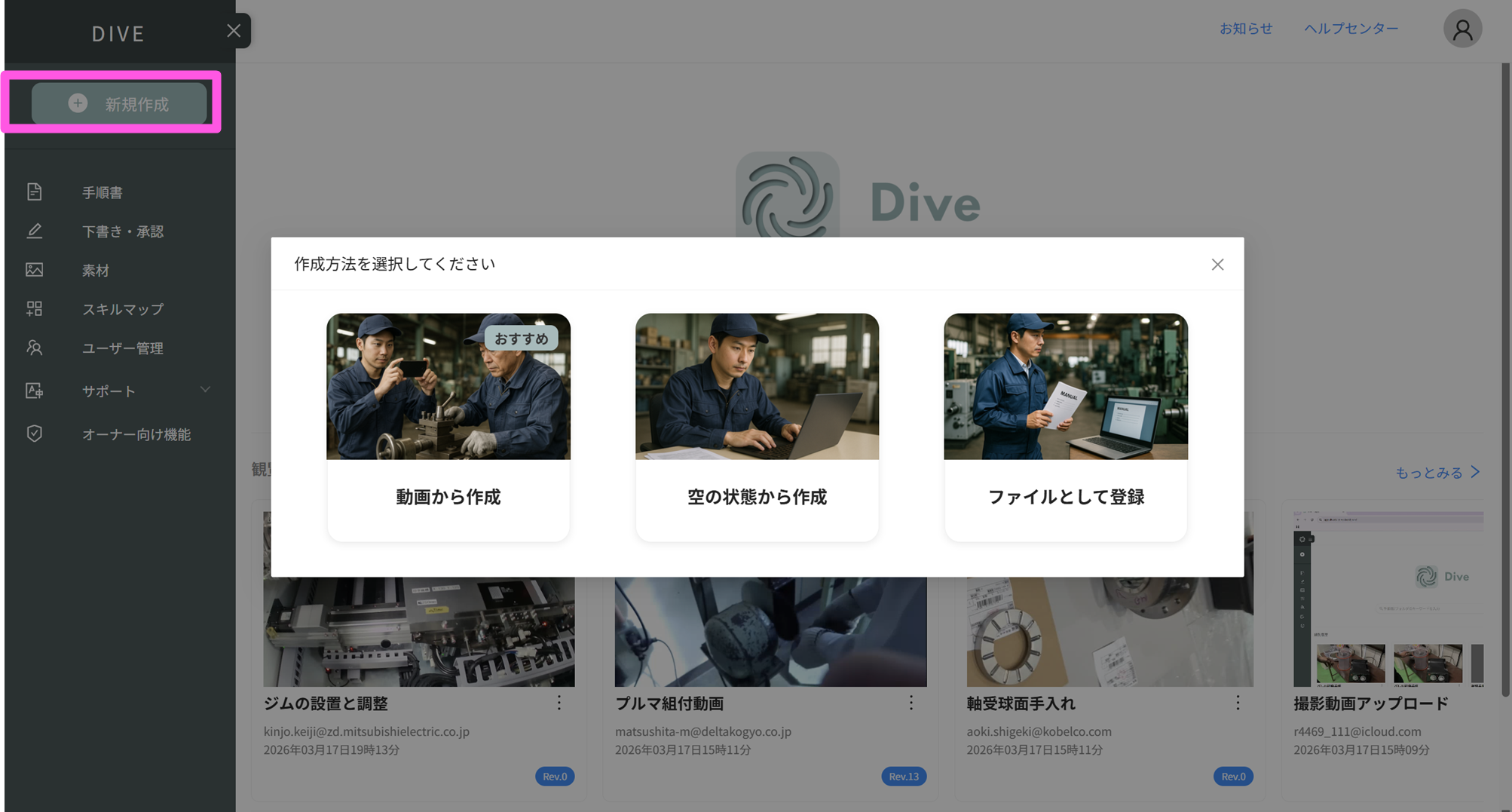This screenshot has width=1512, height=812.
Task: Select 動画から作成 option
Action: pos(448,497)
